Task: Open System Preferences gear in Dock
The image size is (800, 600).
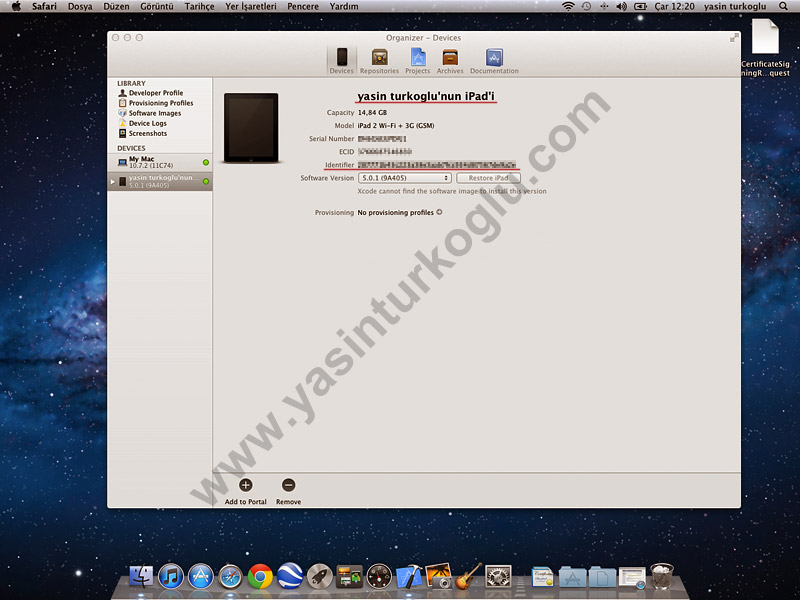Action: [x=498, y=577]
